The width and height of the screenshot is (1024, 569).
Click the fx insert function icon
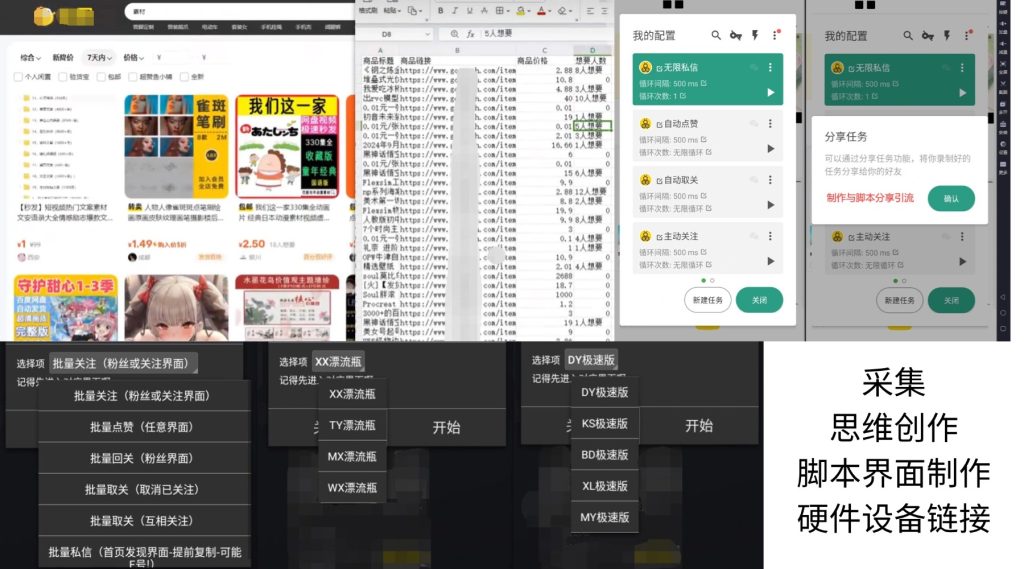470,33
